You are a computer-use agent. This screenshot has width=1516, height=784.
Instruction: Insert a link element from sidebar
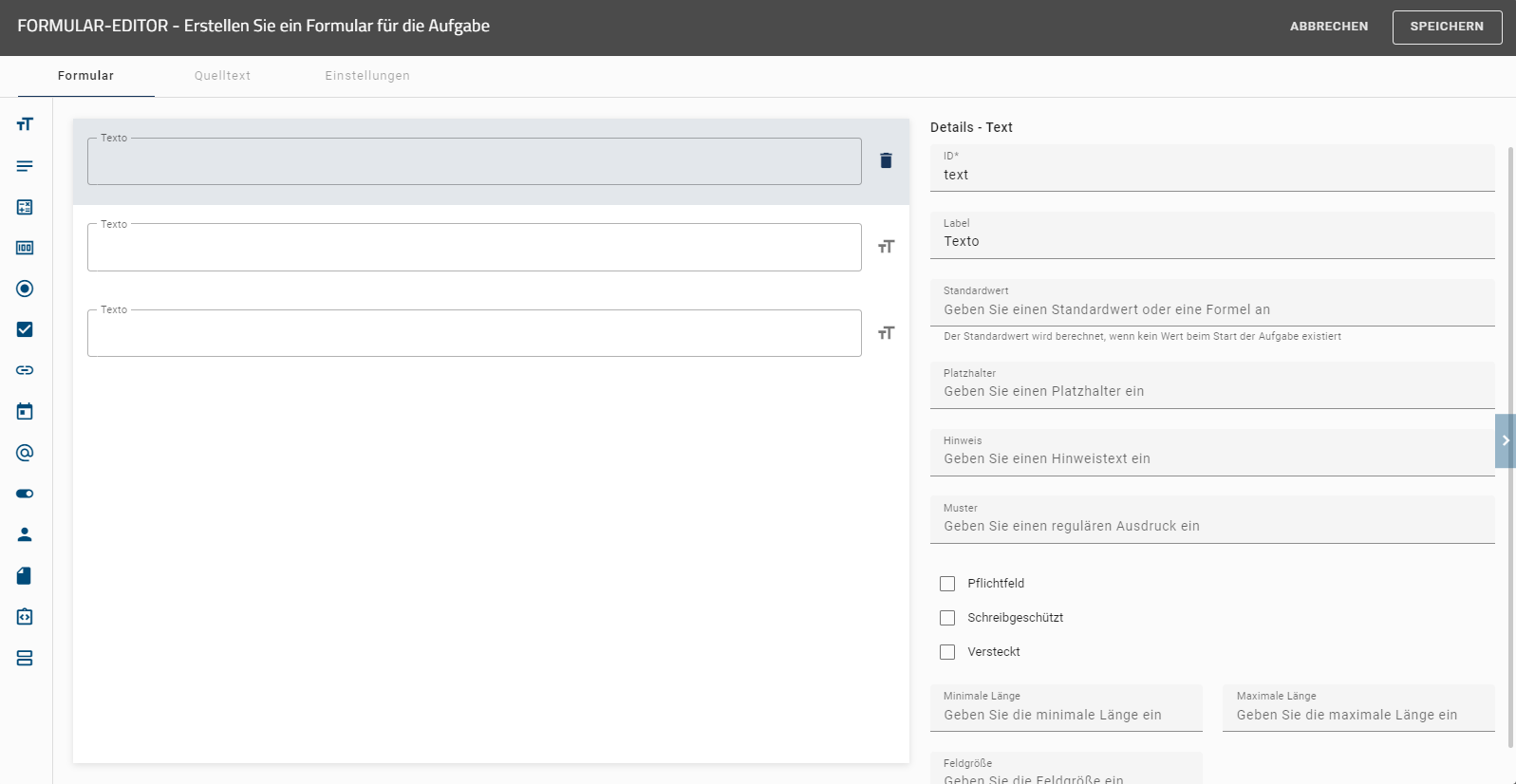click(25, 370)
